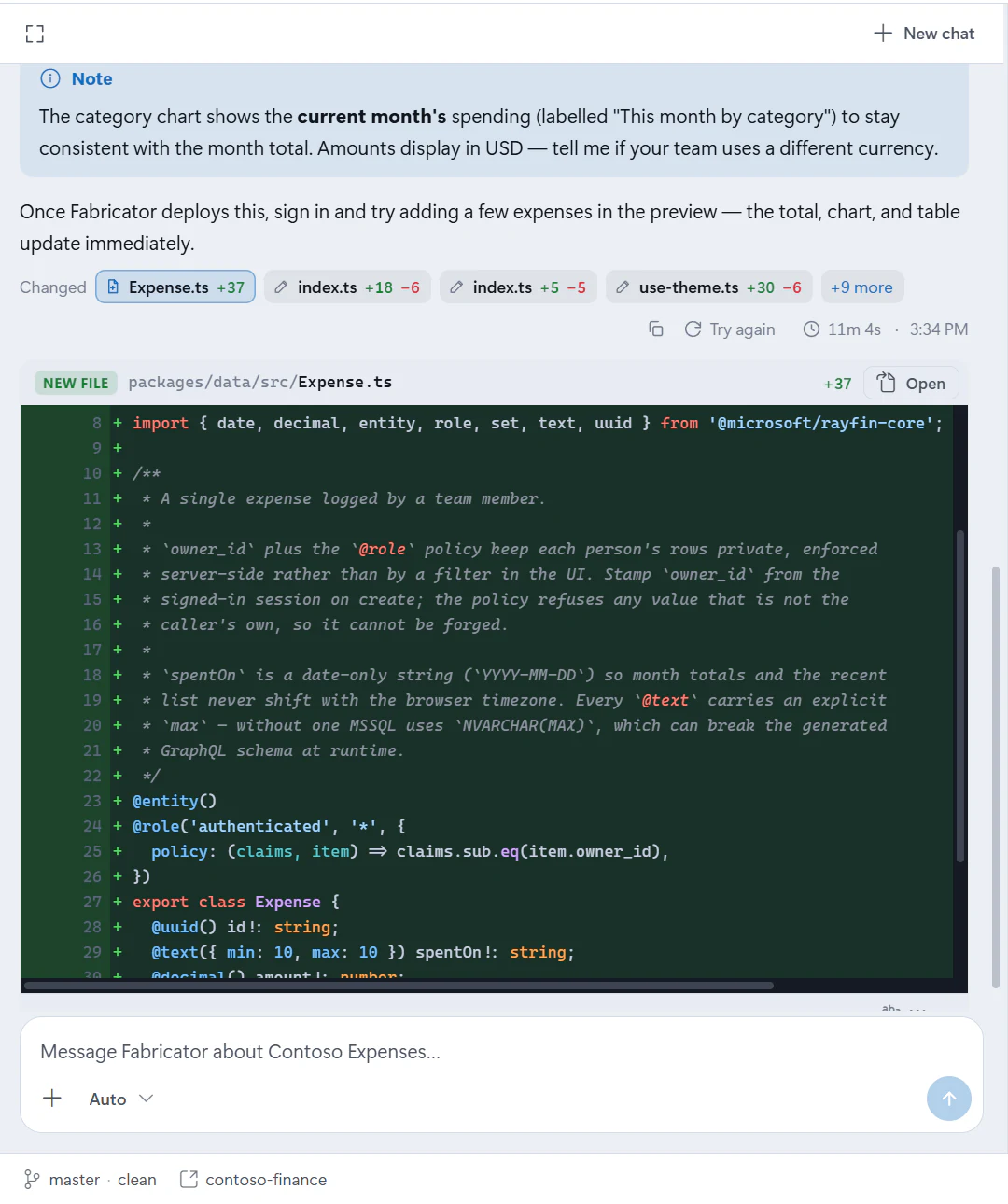Viewport: 1008px width, 1204px height.
Task: Click the code block vertical scrollbar
Action: click(x=959, y=695)
